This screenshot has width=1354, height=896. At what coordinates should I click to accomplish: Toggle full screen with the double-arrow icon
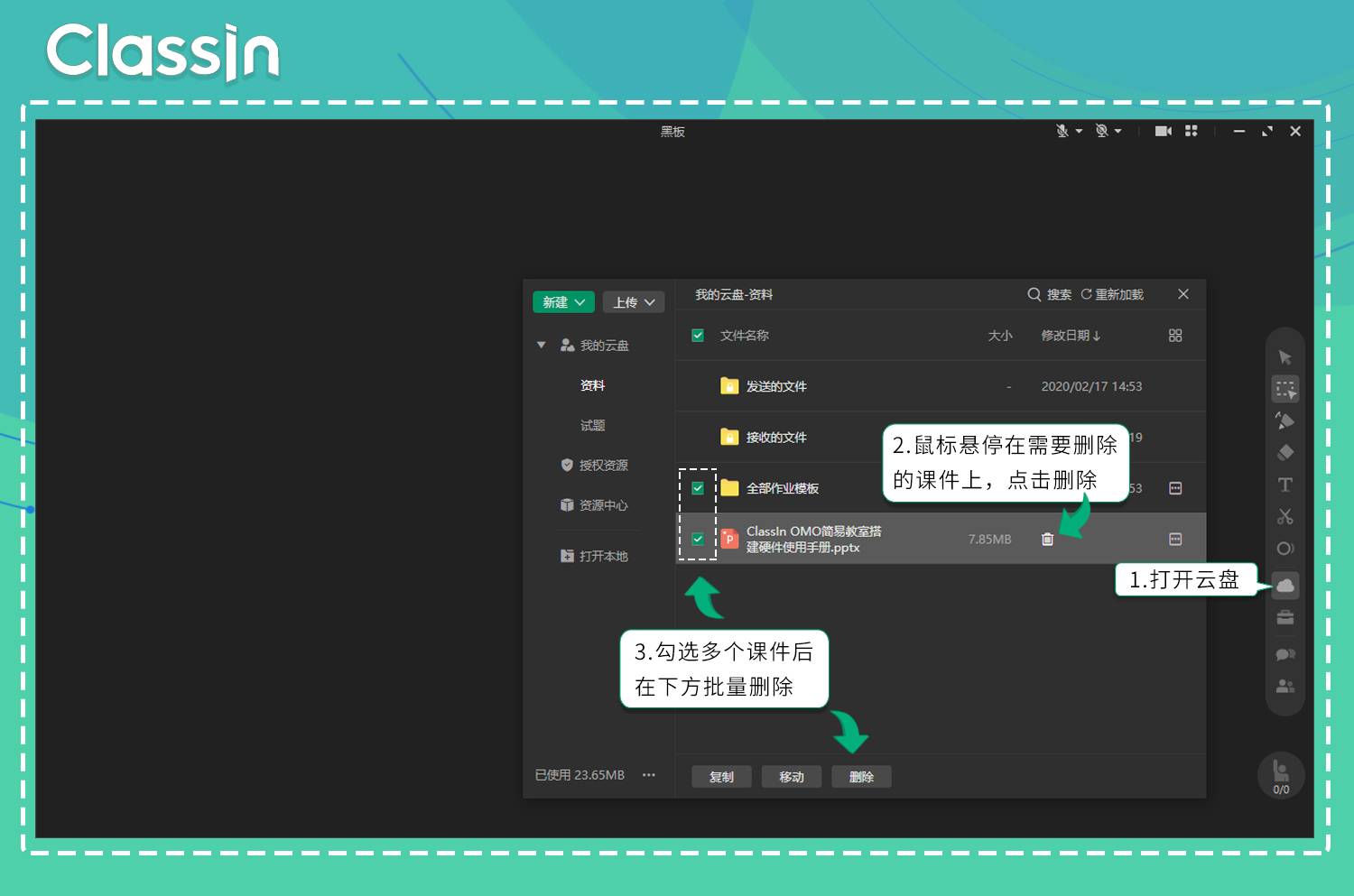1267,131
